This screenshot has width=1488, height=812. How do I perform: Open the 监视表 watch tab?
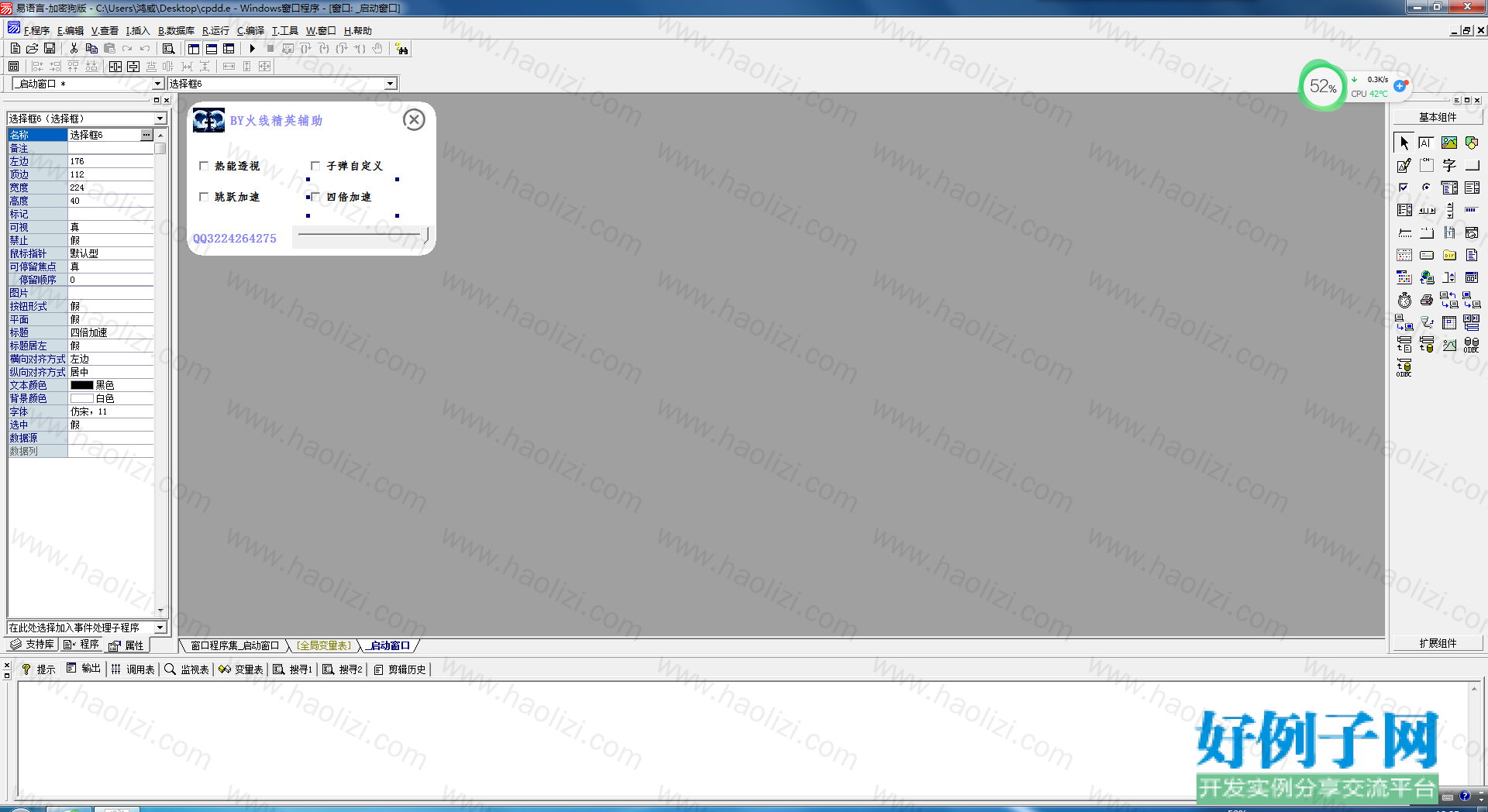(x=187, y=669)
